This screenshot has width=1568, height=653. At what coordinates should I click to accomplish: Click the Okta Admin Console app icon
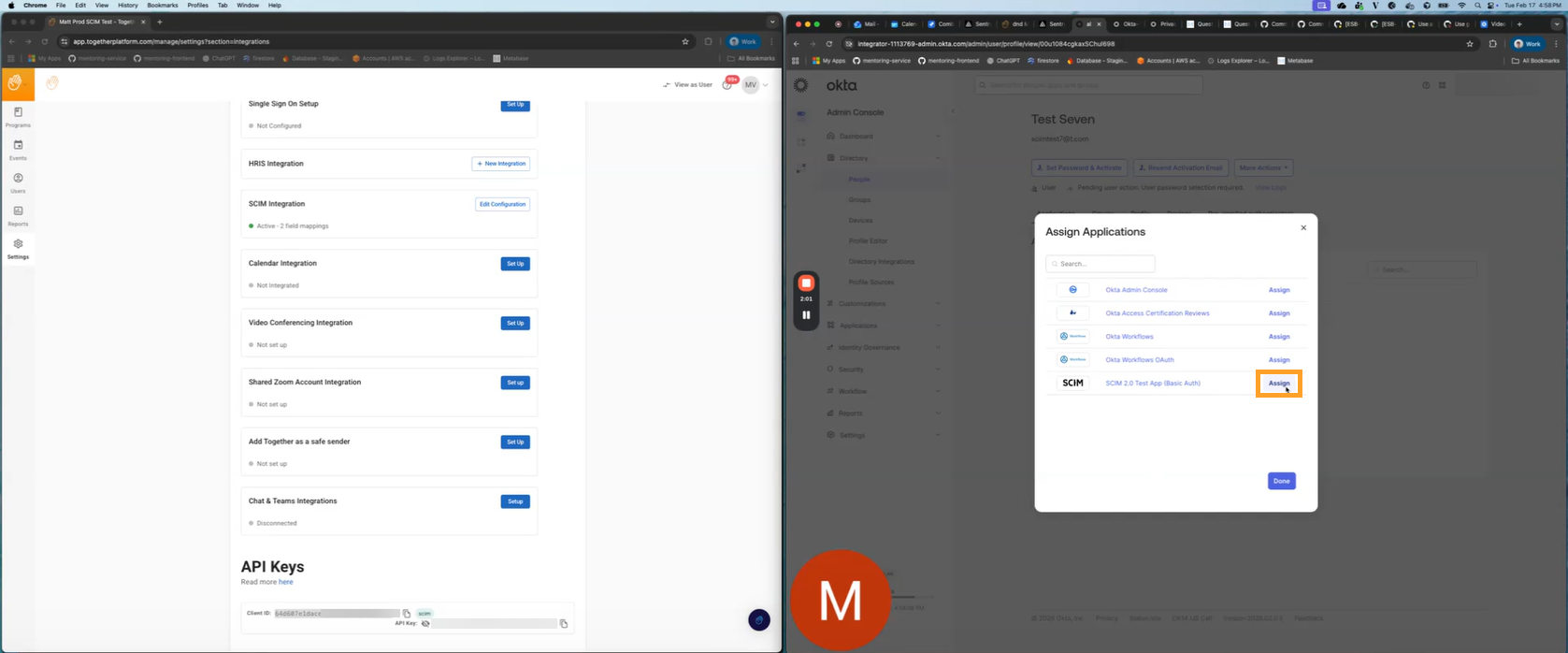1072,290
